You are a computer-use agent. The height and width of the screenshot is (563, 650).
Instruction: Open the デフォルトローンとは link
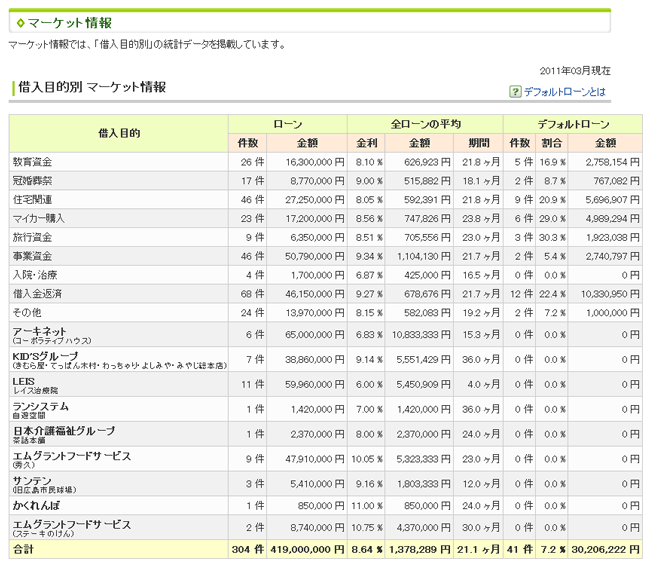pyautogui.click(x=565, y=92)
